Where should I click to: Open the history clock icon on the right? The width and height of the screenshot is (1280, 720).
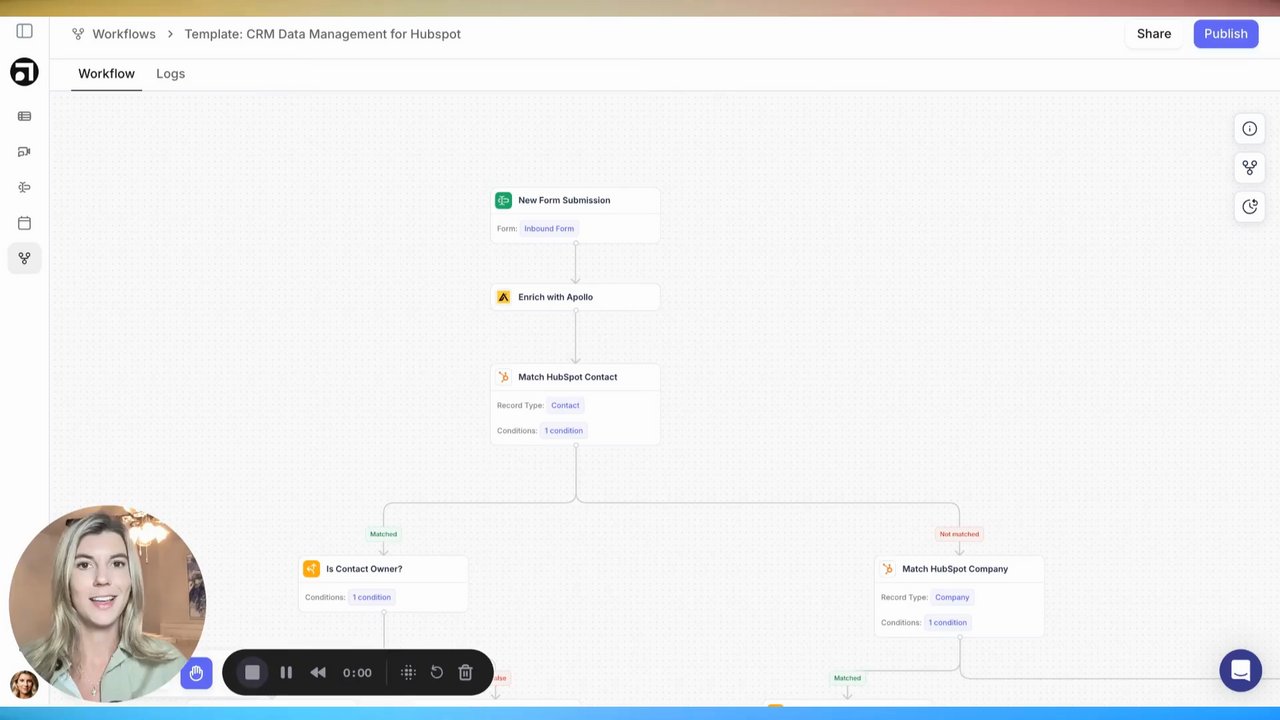[x=1250, y=207]
